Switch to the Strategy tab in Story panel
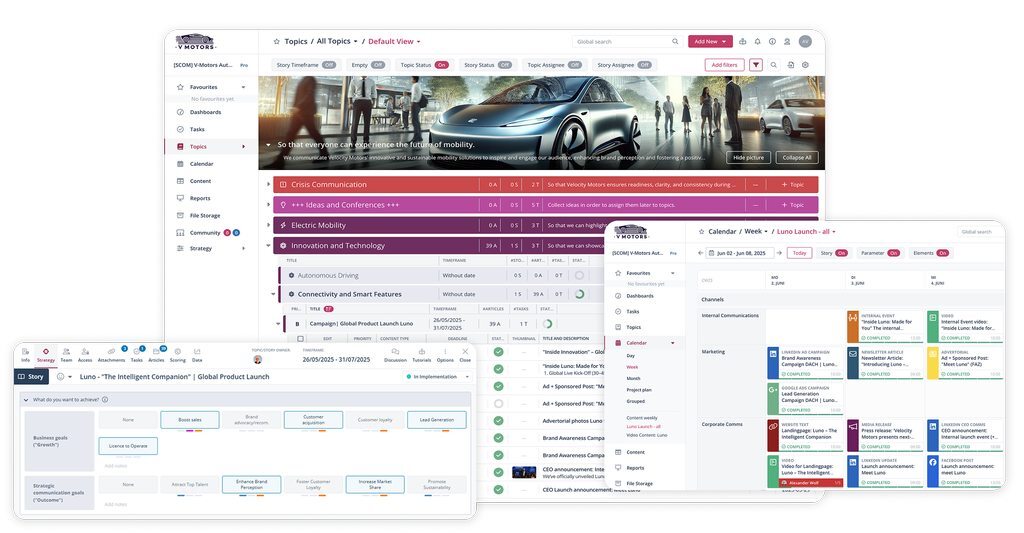 tap(46, 355)
